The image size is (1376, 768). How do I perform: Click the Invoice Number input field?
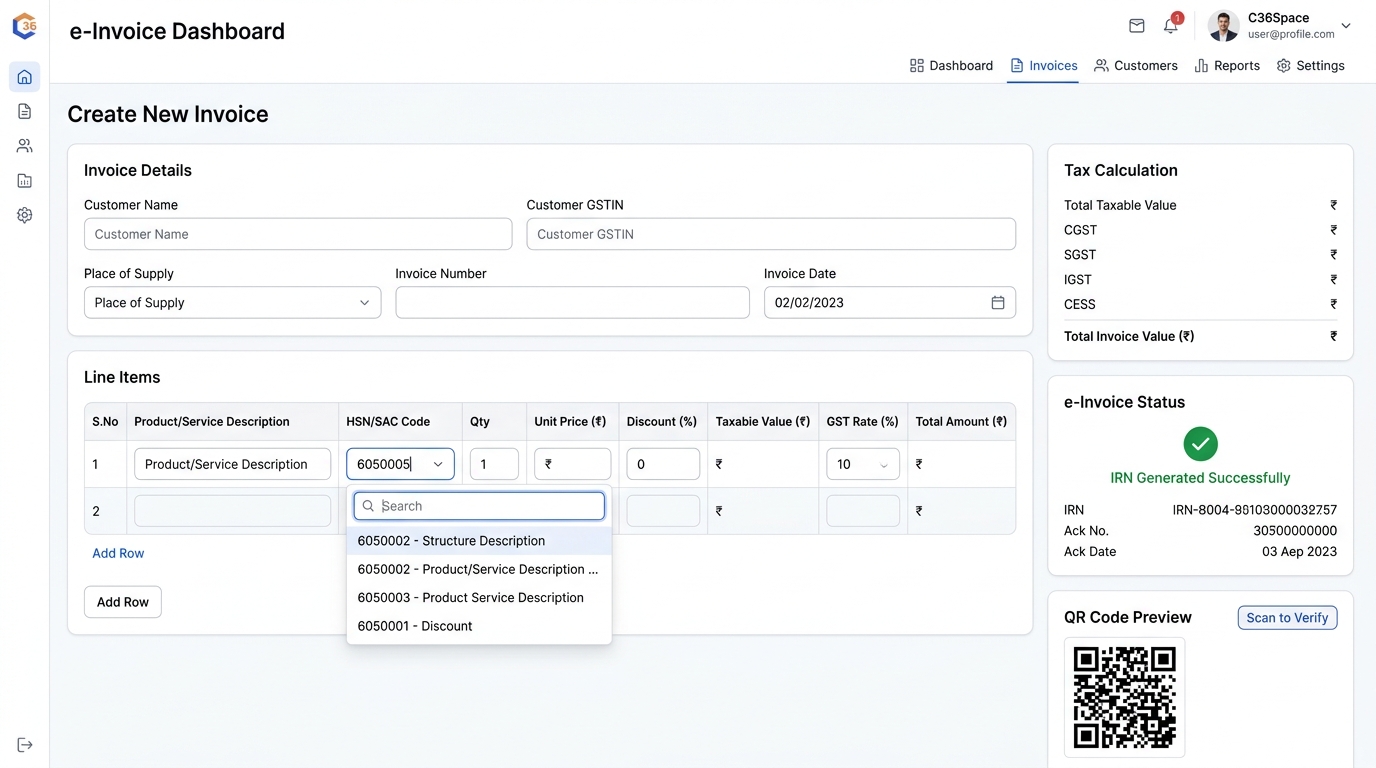click(572, 303)
